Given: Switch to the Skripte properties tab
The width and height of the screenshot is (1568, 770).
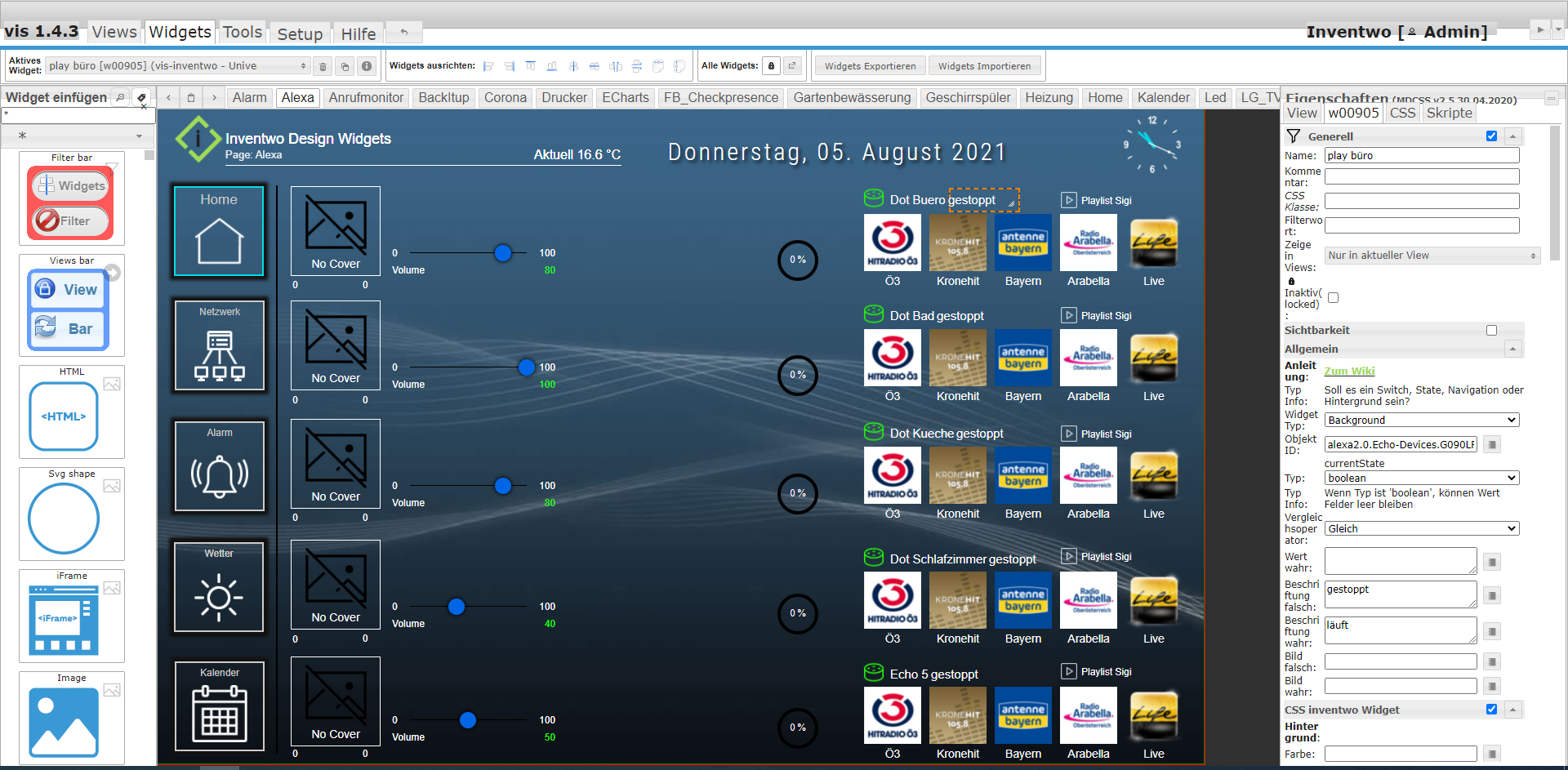Looking at the screenshot, I should pos(1449,113).
